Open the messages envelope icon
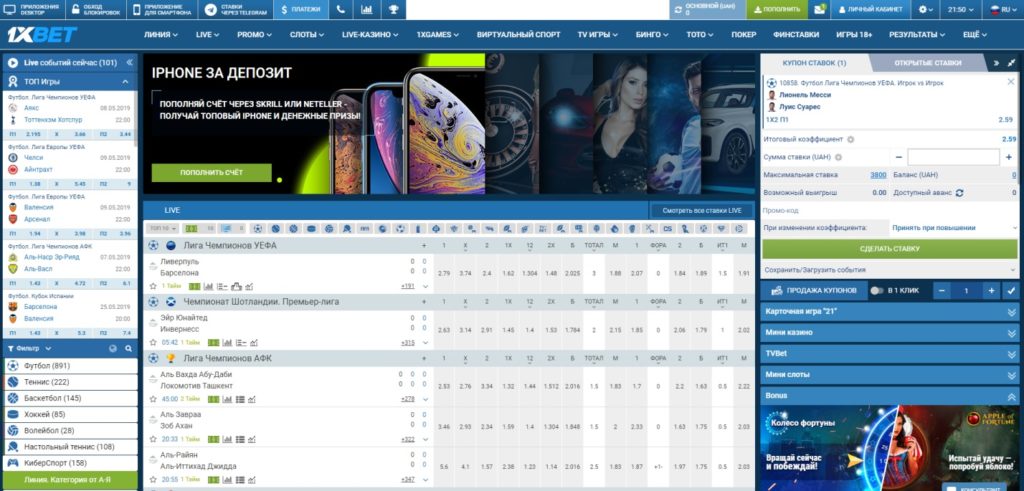Screen dimensions: 1024x491 819,10
